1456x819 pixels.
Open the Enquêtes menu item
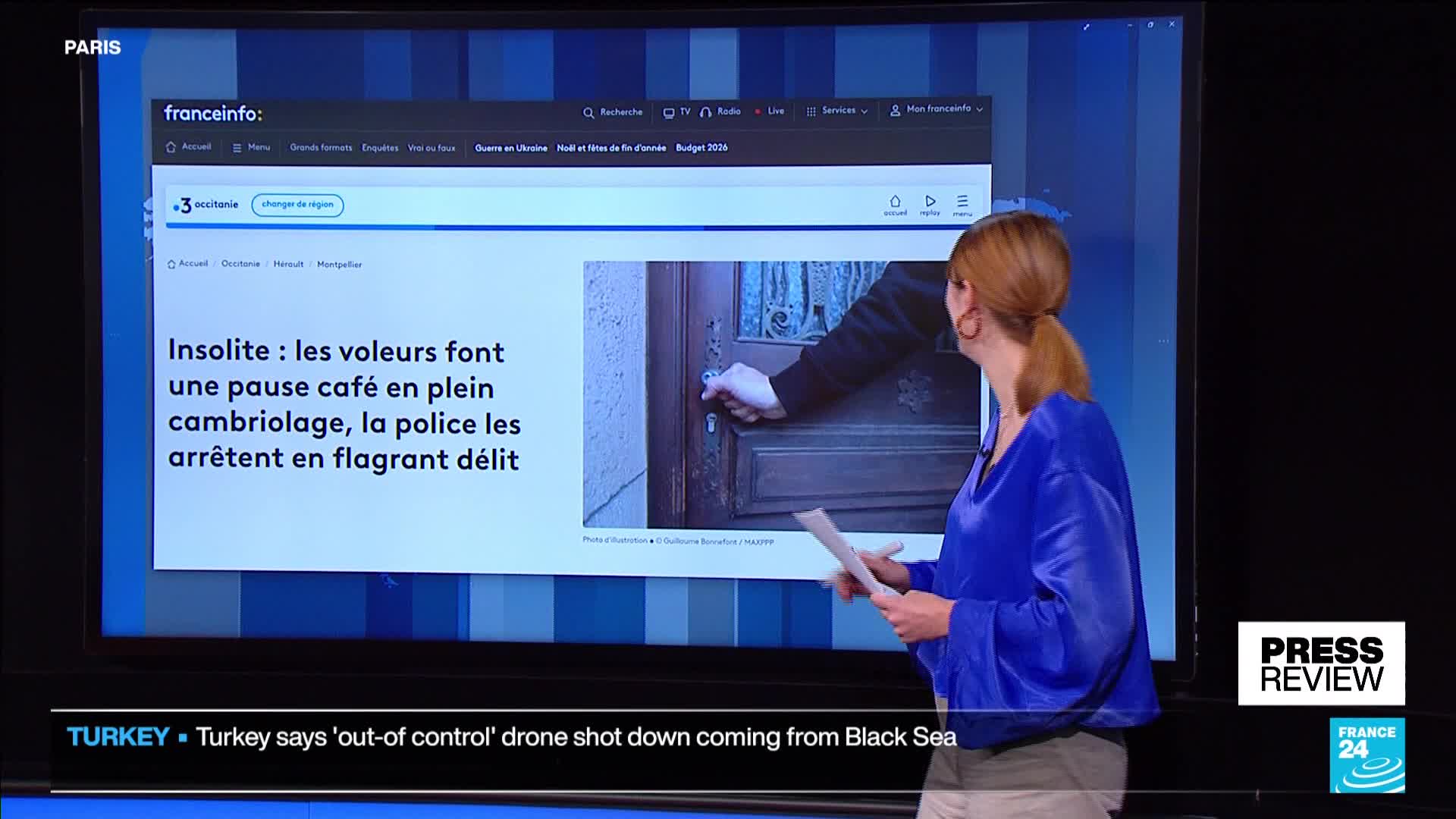[x=380, y=148]
